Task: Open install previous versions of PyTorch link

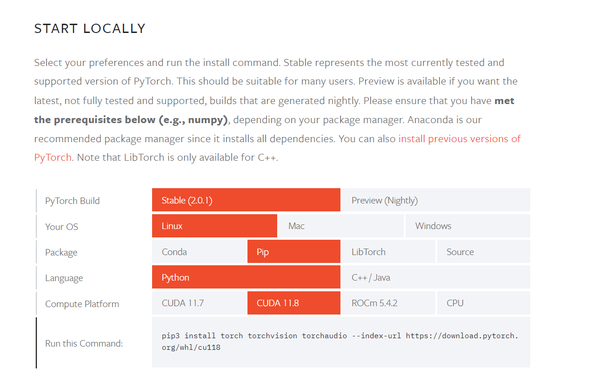Action: tap(459, 139)
